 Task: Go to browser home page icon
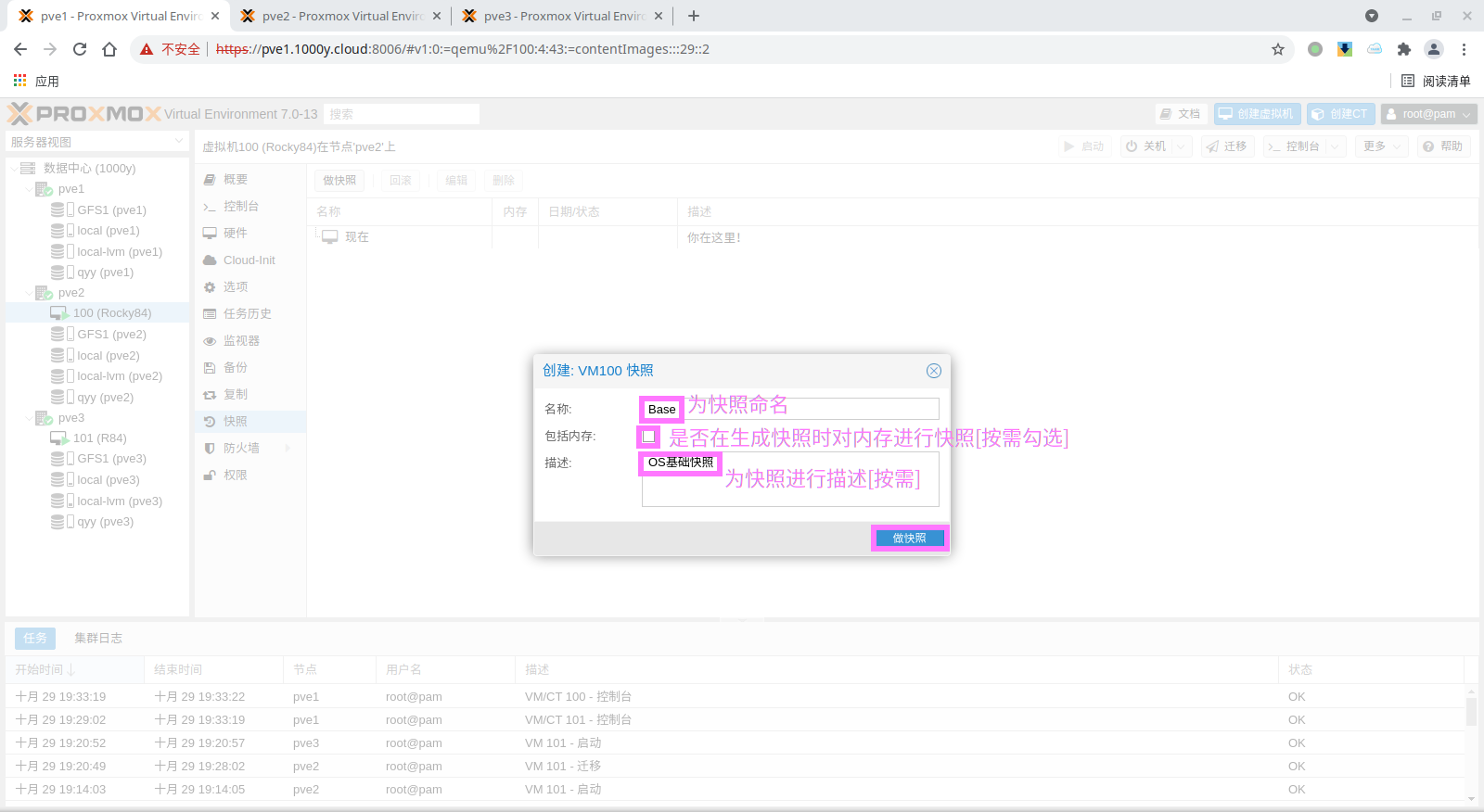point(109,49)
